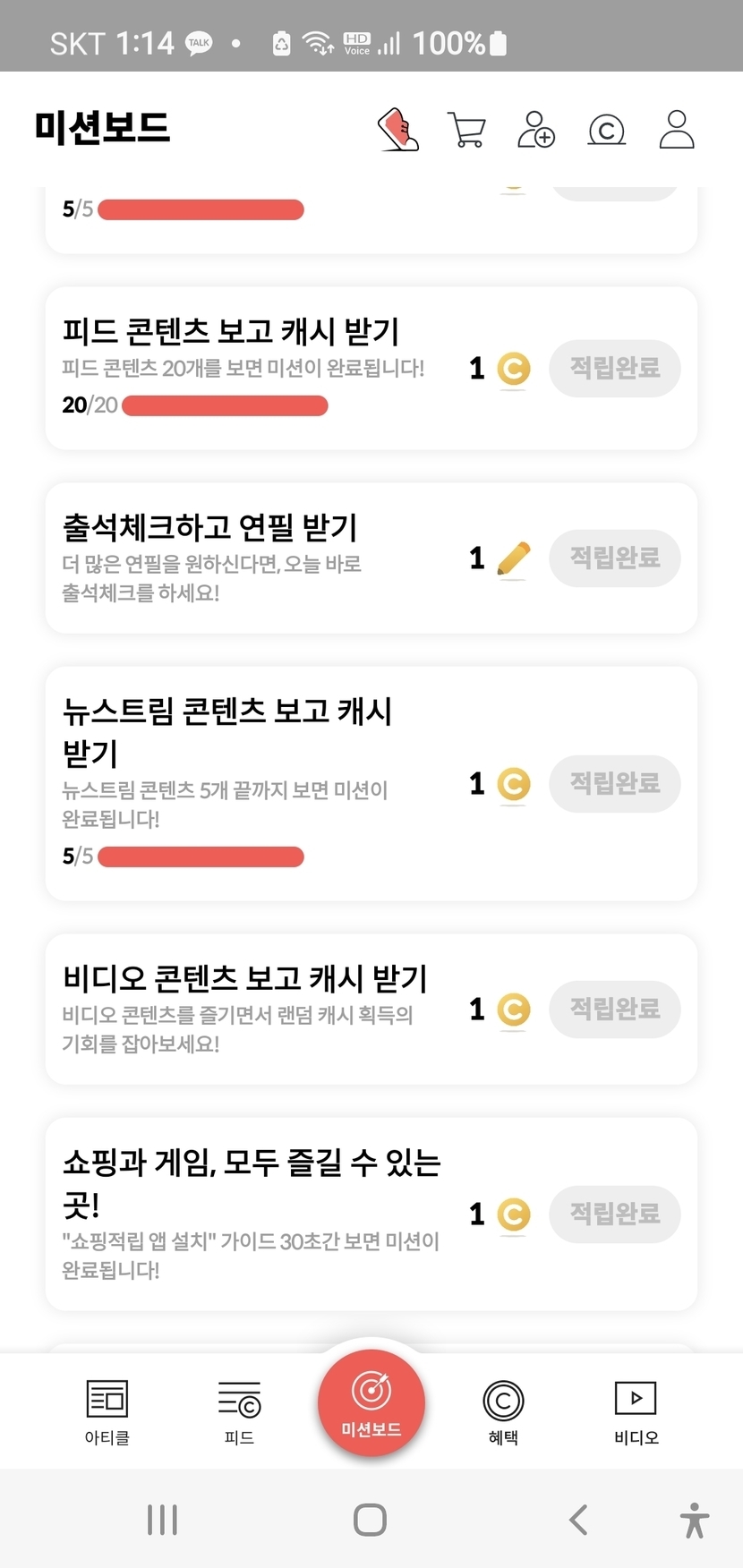Open the cash coin icon in header

point(606,131)
